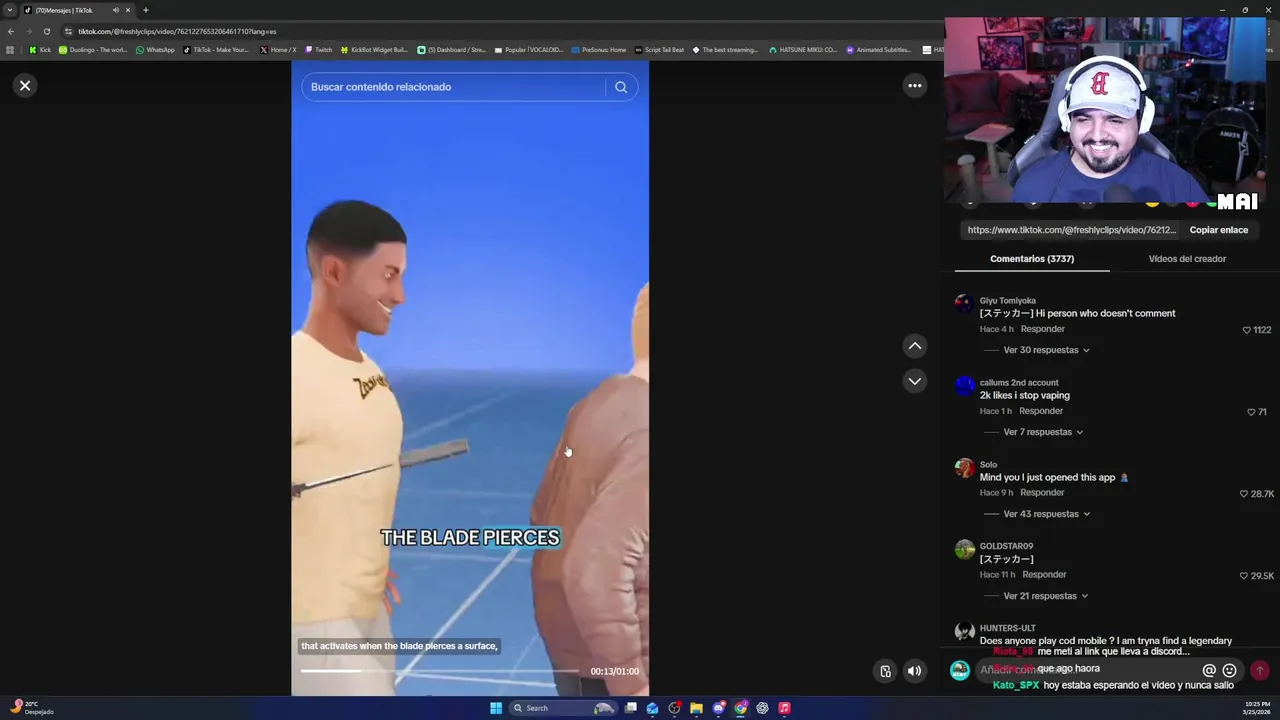The image size is (1280, 720).
Task: Open the emoji picker in comment box
Action: 1229,670
